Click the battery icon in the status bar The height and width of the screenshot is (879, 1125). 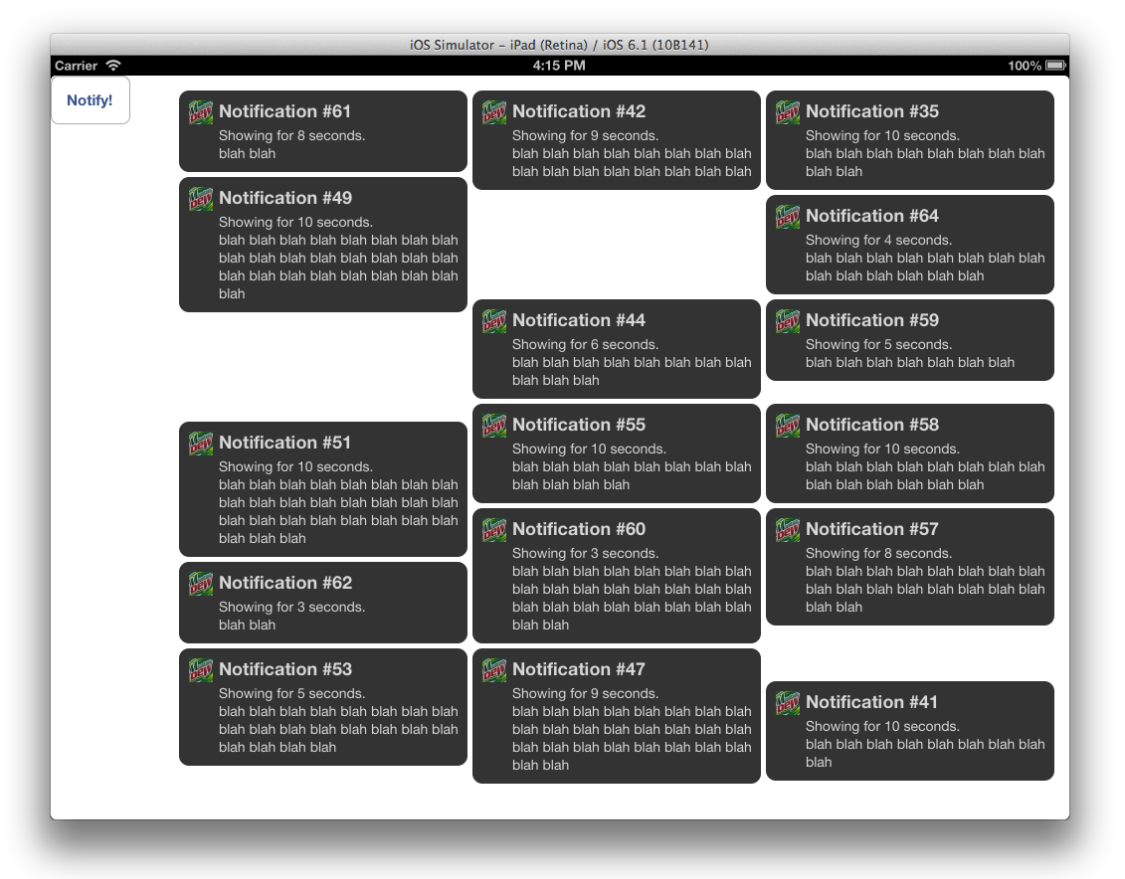point(1055,65)
